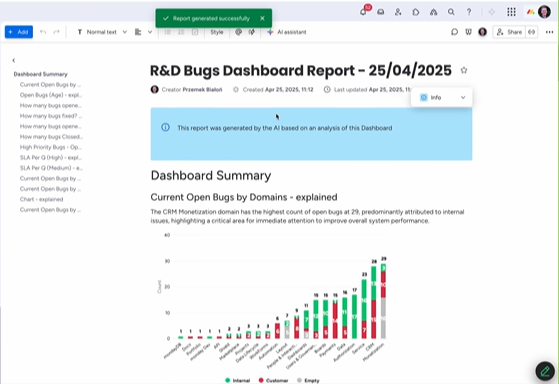559x384 pixels.
Task: Open the Style menu
Action: 217,32
